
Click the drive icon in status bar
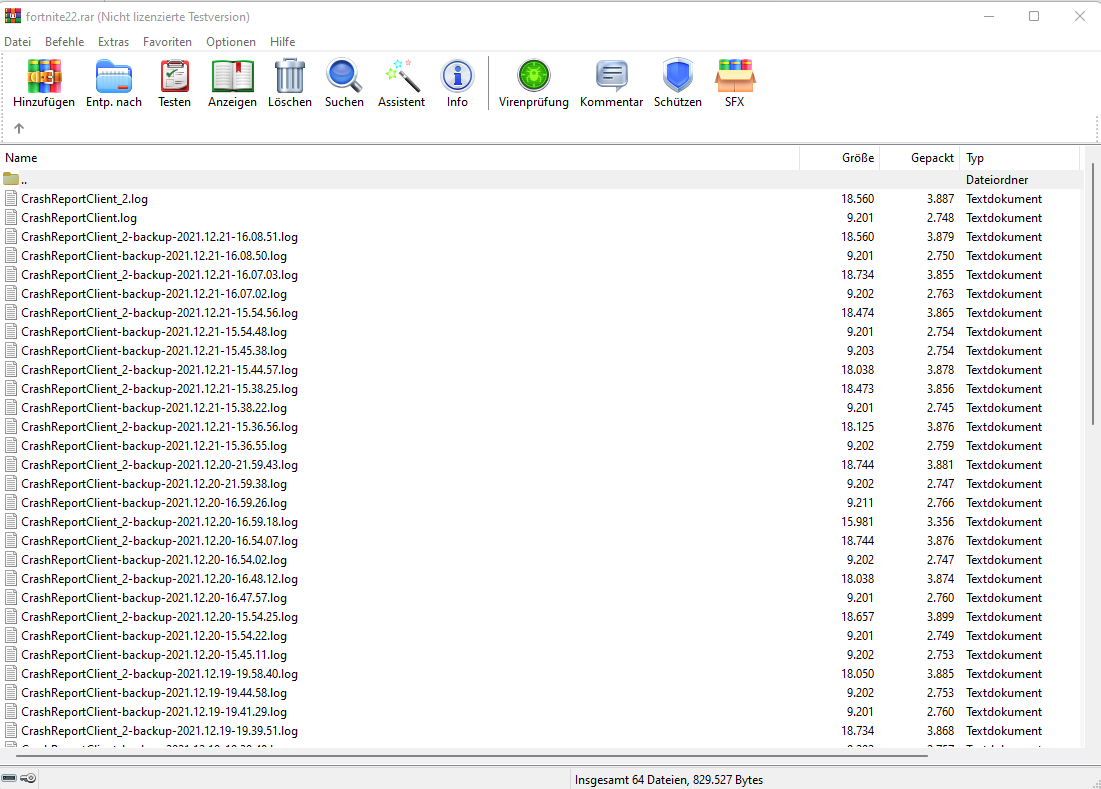[x=9, y=778]
